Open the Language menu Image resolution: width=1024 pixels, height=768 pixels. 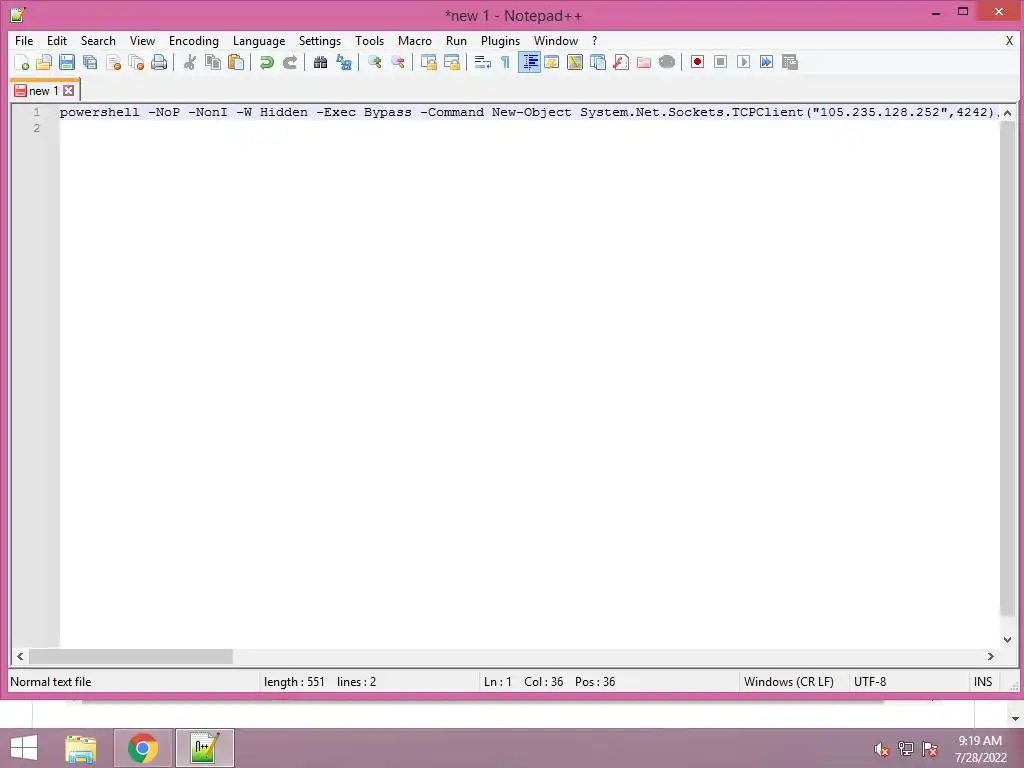259,40
